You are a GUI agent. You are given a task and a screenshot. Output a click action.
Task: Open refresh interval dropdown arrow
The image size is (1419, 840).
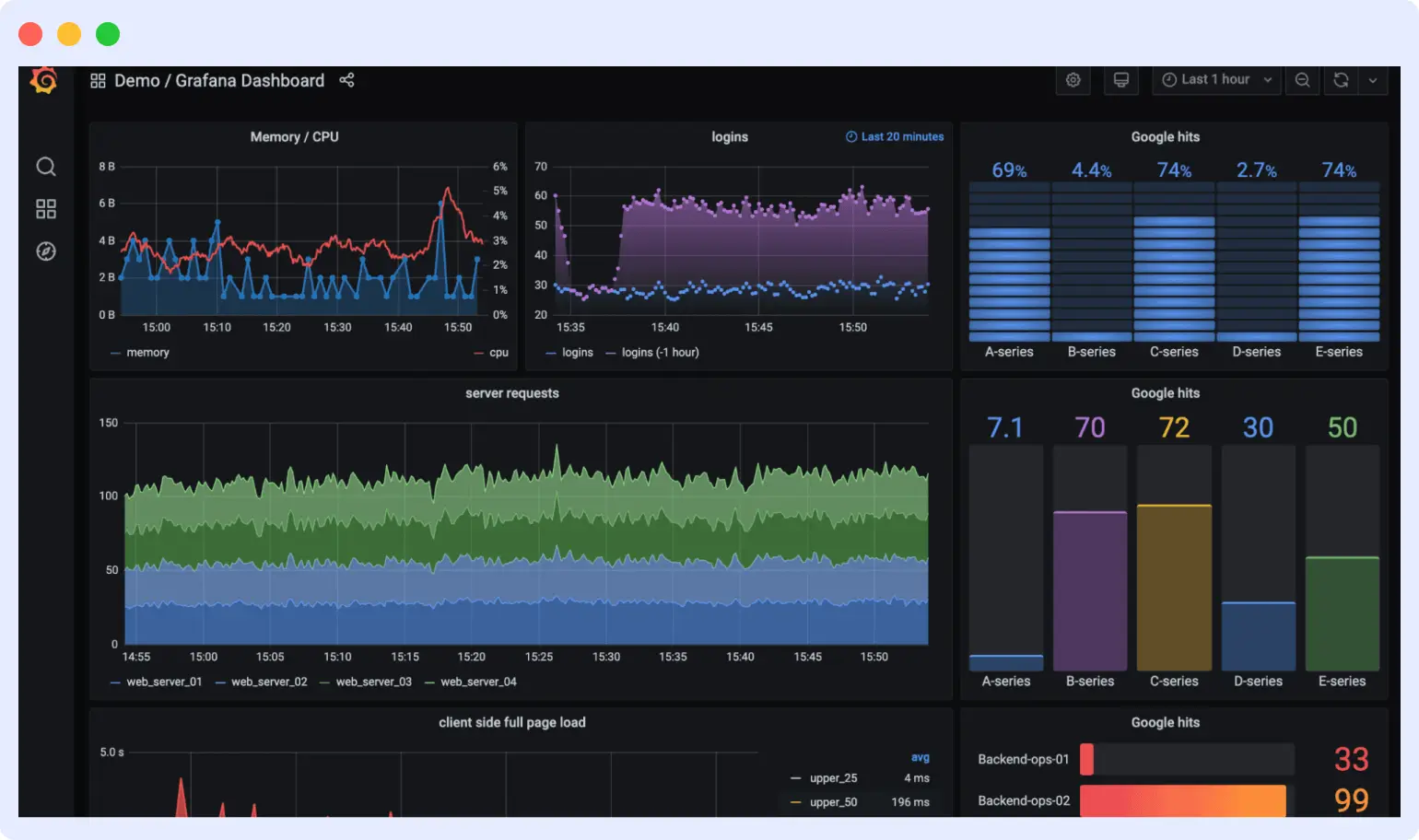1373,80
